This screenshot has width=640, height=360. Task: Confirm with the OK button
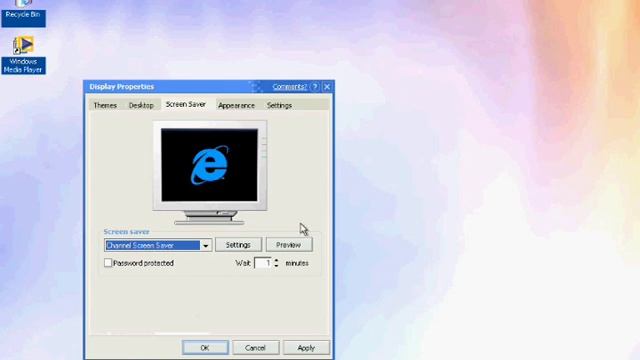205,348
